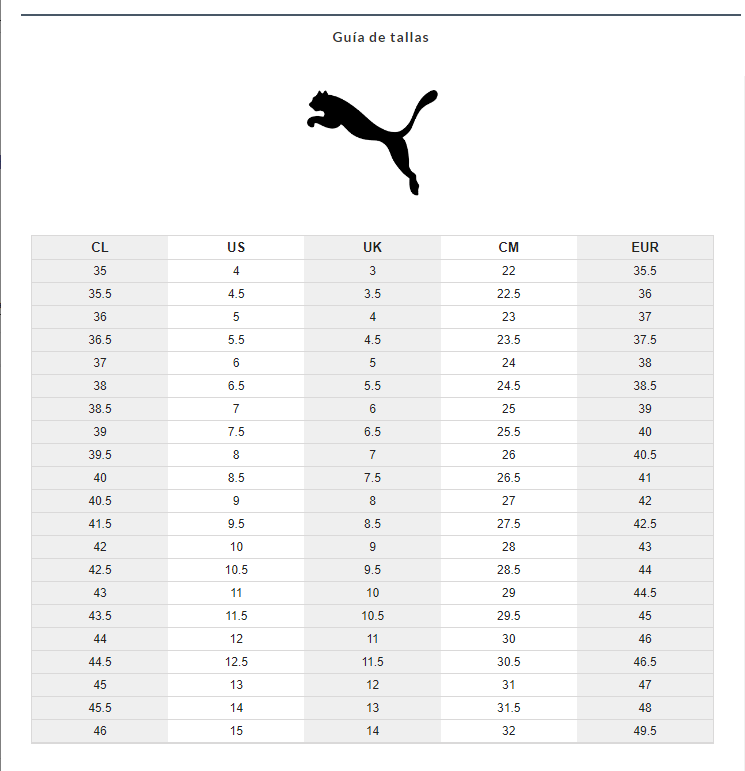Click the blue US size 11 cell
Viewport: 745px width, 771px height.
click(x=236, y=593)
